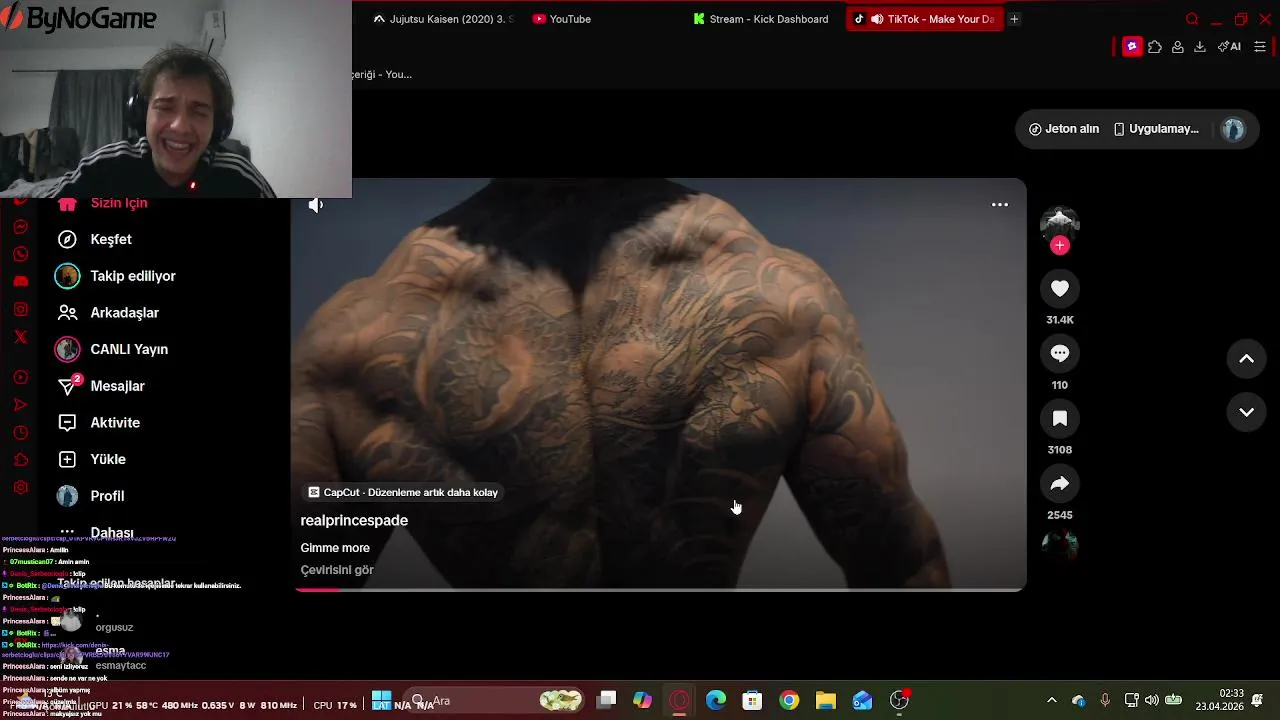
Task: Expand the Dahası more menu
Action: pyautogui.click(x=111, y=533)
